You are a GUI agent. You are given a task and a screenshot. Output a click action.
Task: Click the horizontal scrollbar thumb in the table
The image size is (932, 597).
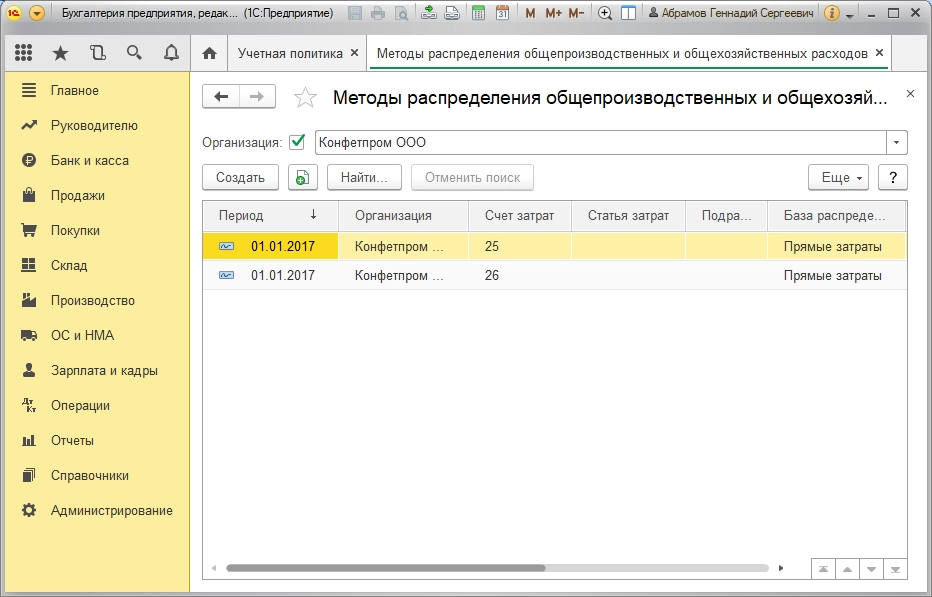[386, 568]
